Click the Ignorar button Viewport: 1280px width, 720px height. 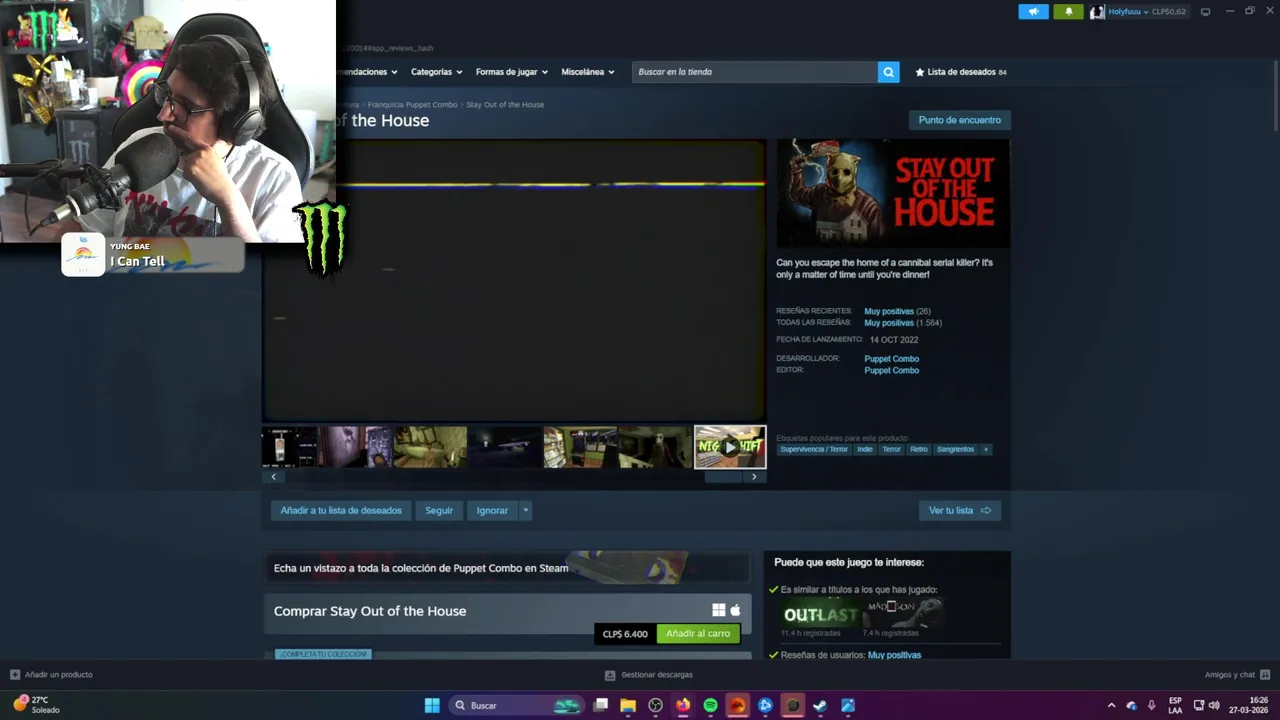[x=492, y=511]
